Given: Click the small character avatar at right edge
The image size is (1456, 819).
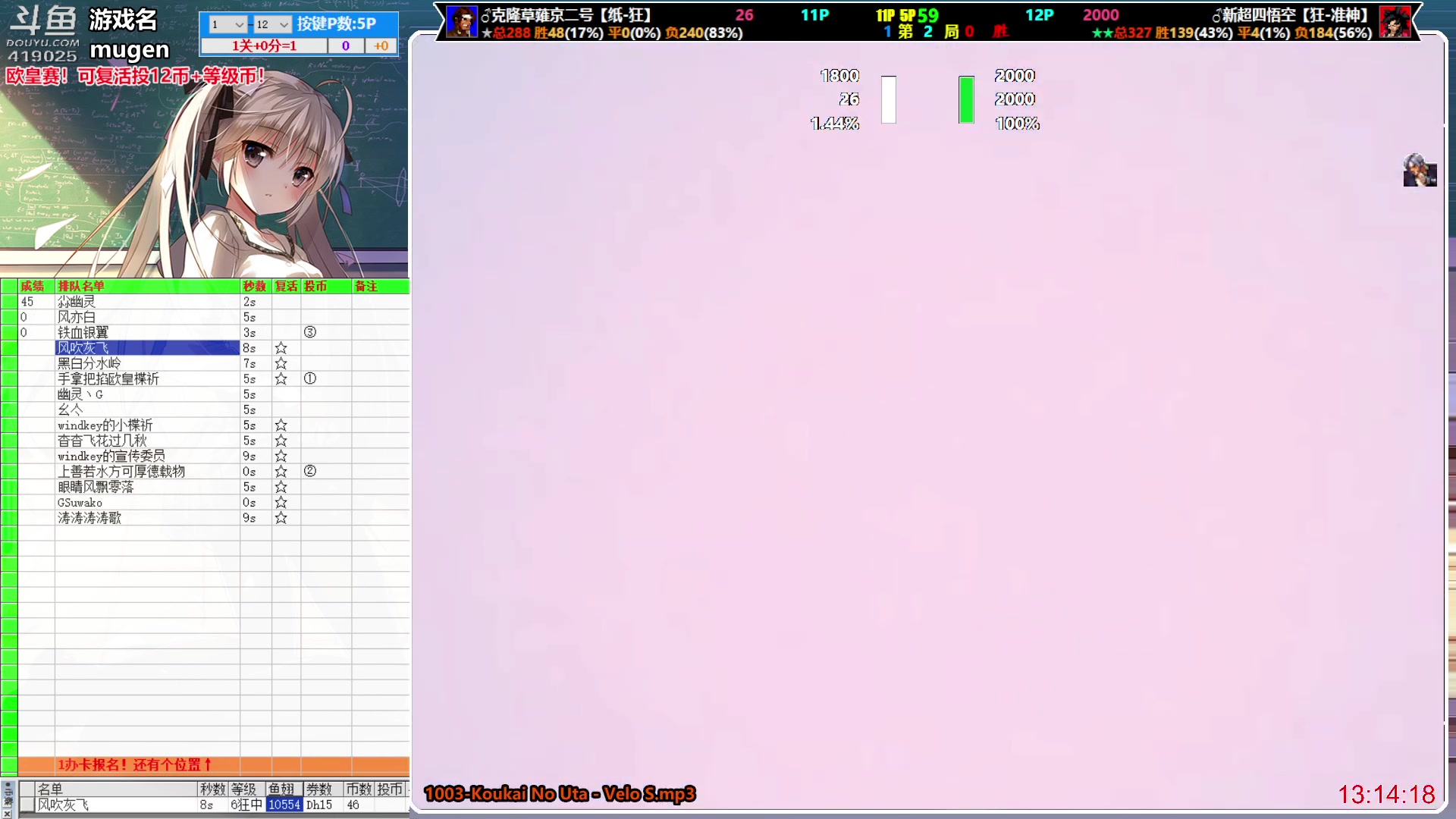Looking at the screenshot, I should click(x=1420, y=171).
